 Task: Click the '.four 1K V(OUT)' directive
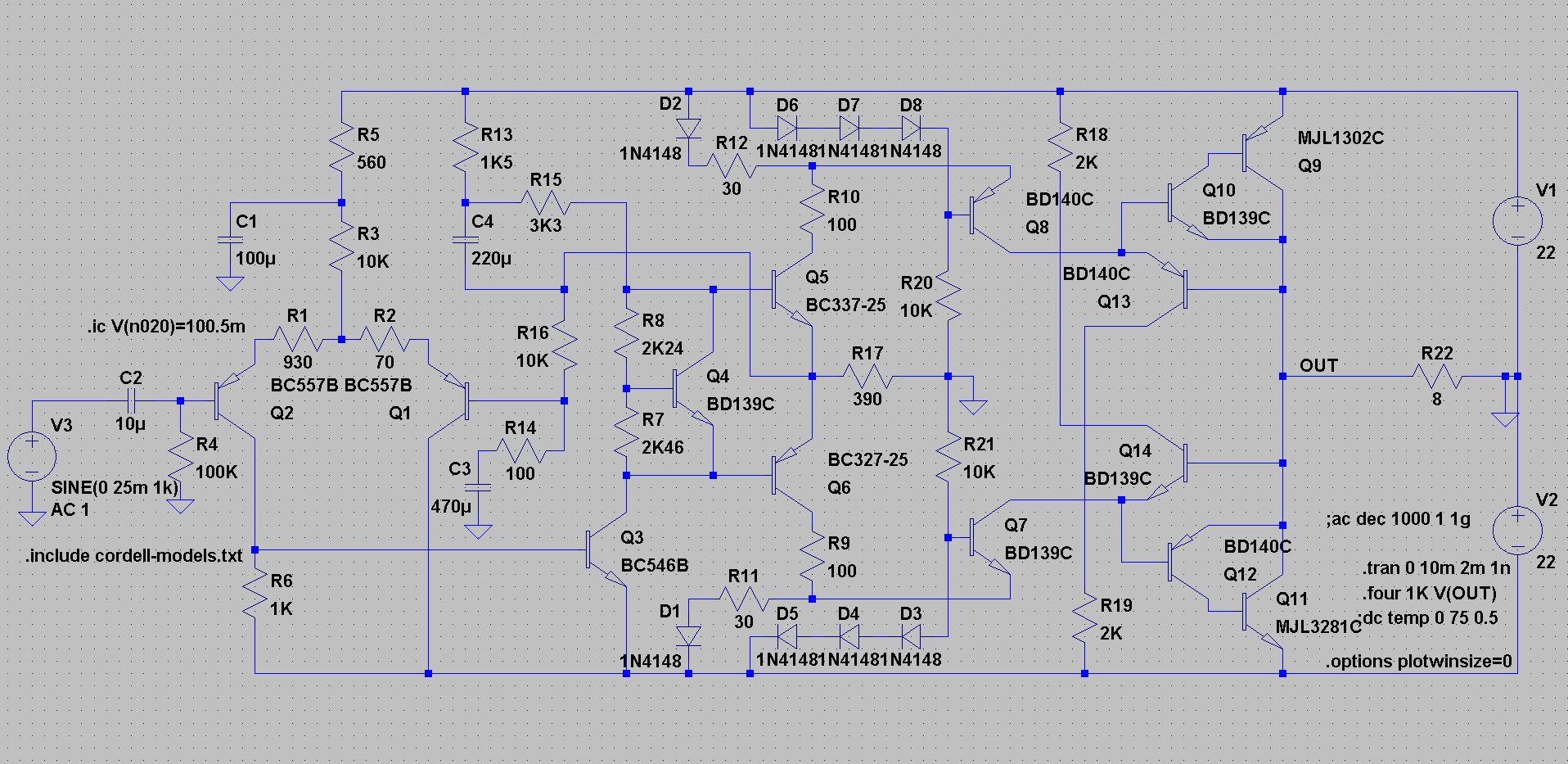pos(1430,593)
